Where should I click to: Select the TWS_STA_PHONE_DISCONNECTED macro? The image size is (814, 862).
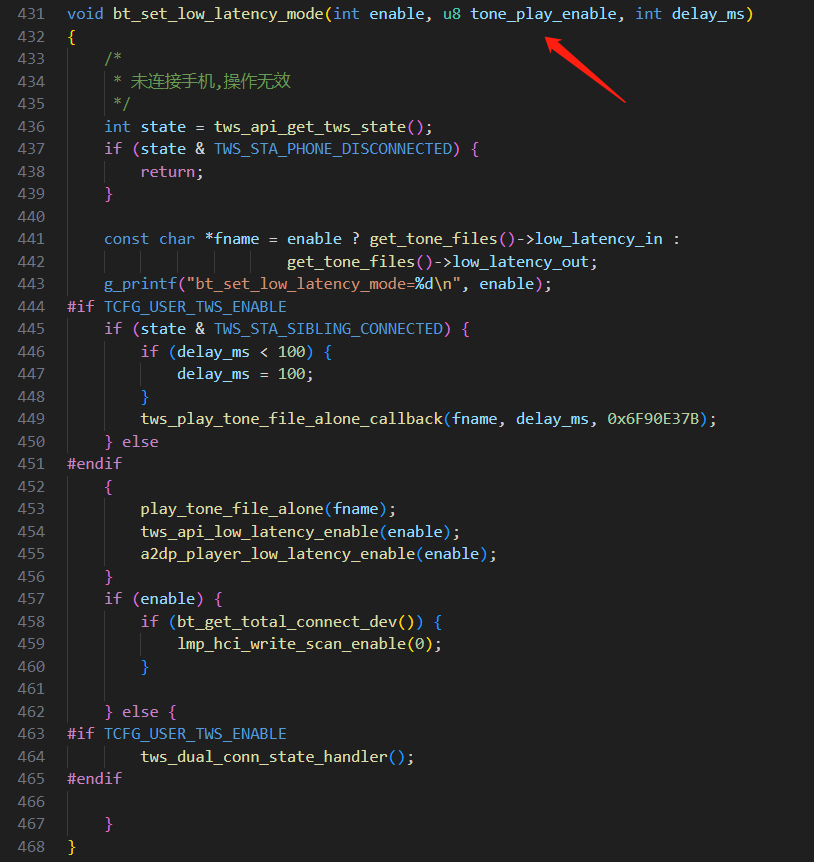click(x=333, y=149)
